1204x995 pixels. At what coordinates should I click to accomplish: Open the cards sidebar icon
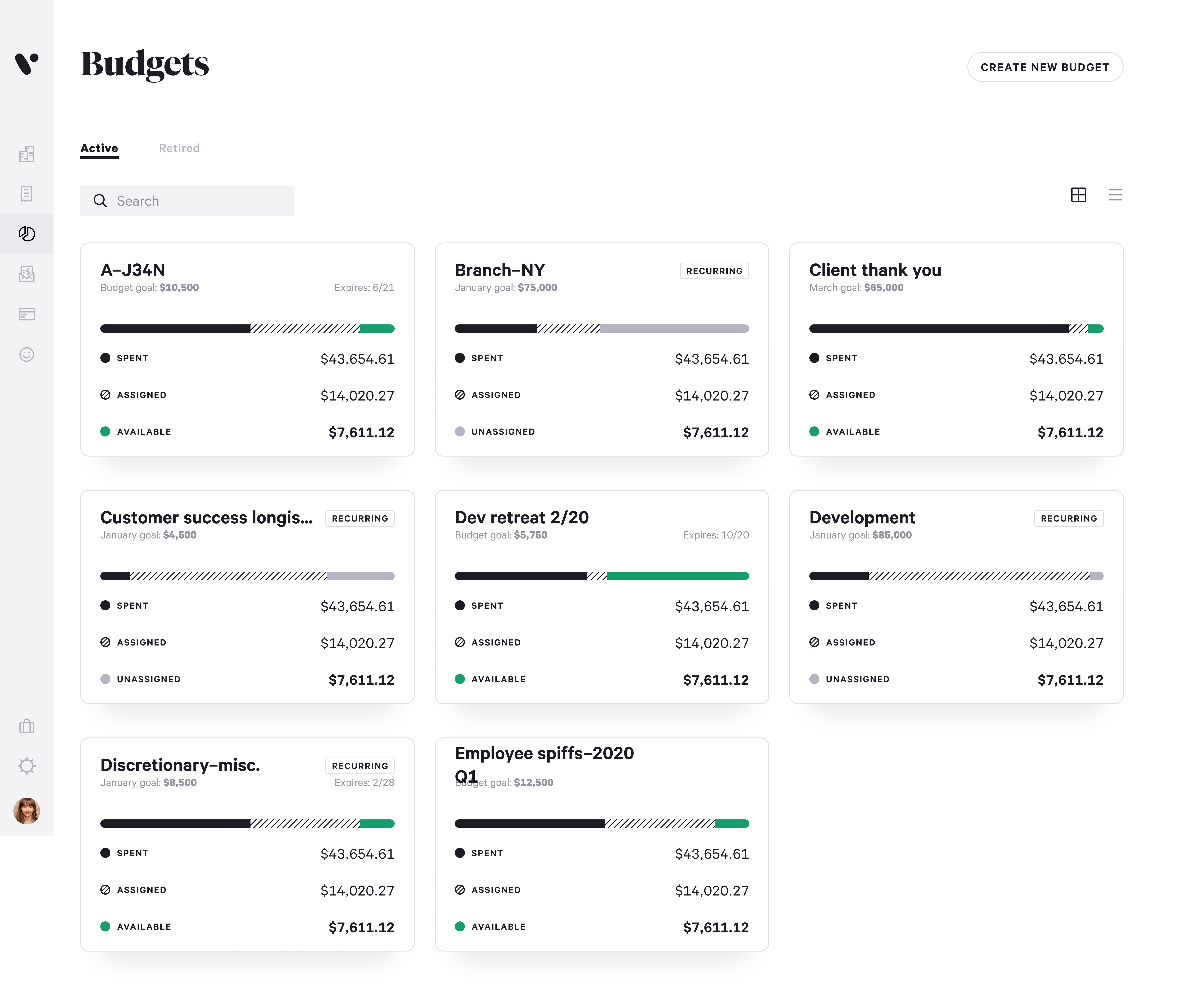pos(26,314)
